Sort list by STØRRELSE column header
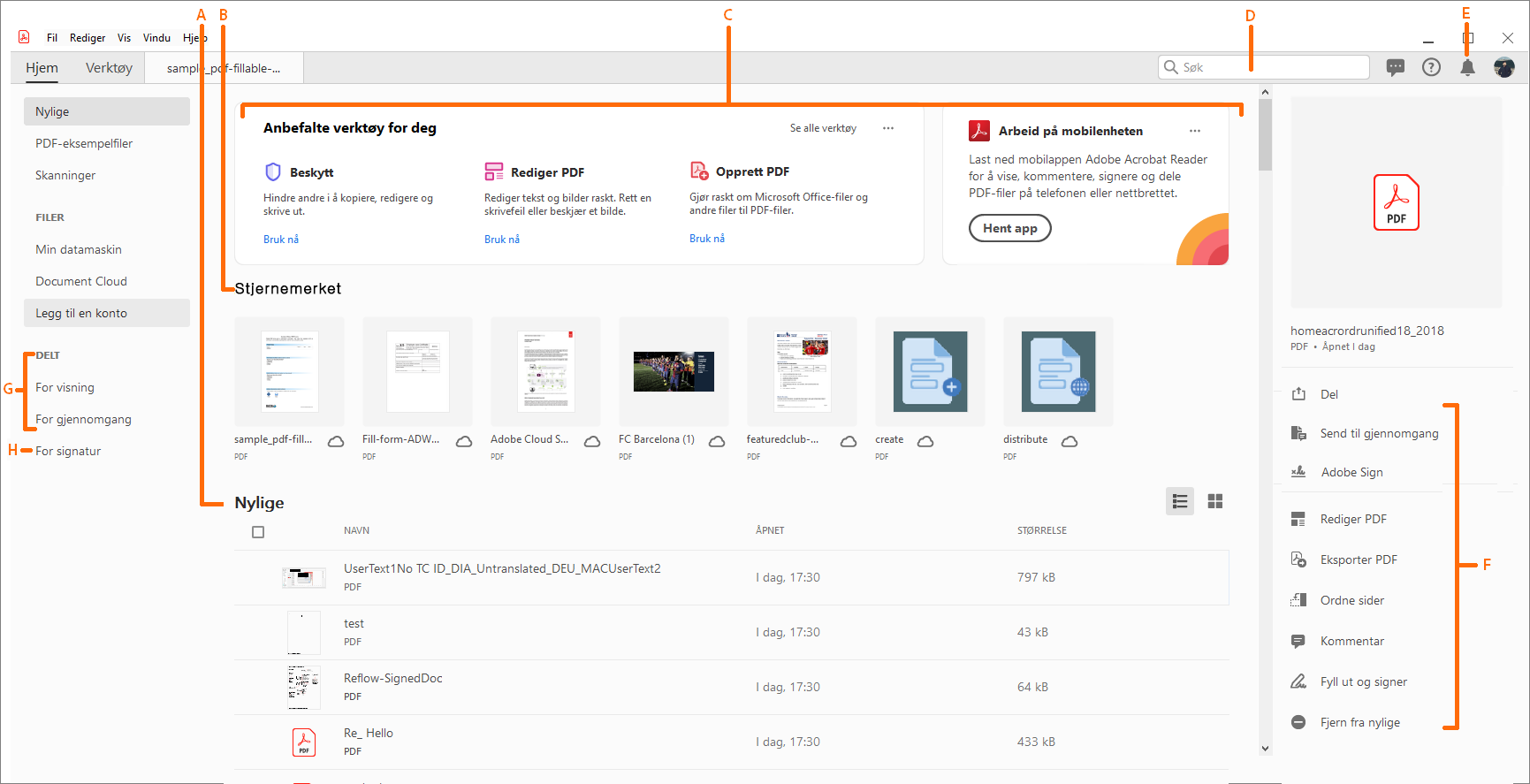This screenshot has width=1530, height=784. [1042, 530]
